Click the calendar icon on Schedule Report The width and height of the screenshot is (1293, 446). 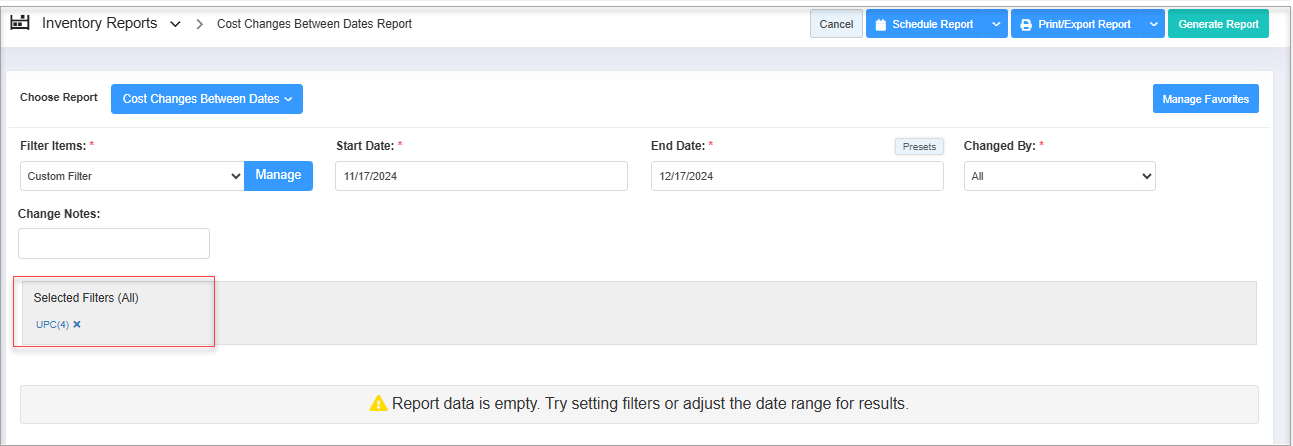pos(881,25)
